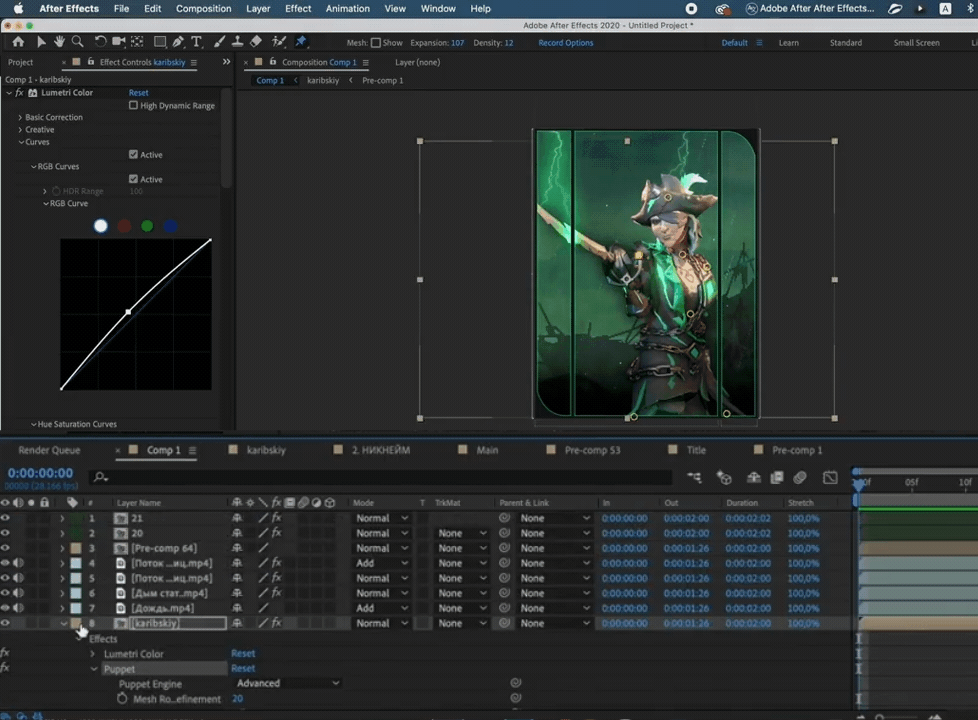
Task: Toggle the shy layers hide icon
Action: click(x=753, y=478)
